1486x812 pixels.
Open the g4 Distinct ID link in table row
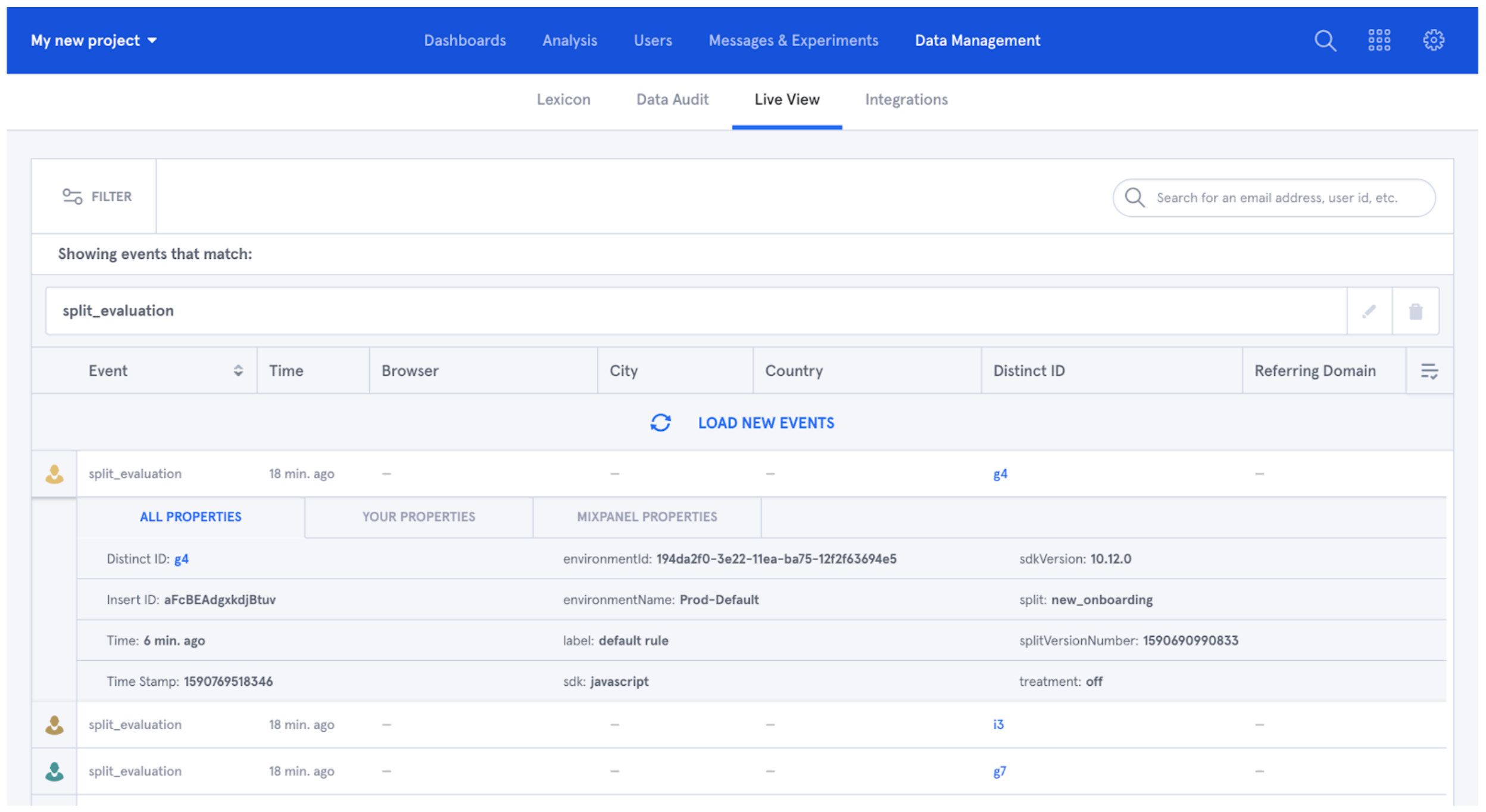point(1000,474)
